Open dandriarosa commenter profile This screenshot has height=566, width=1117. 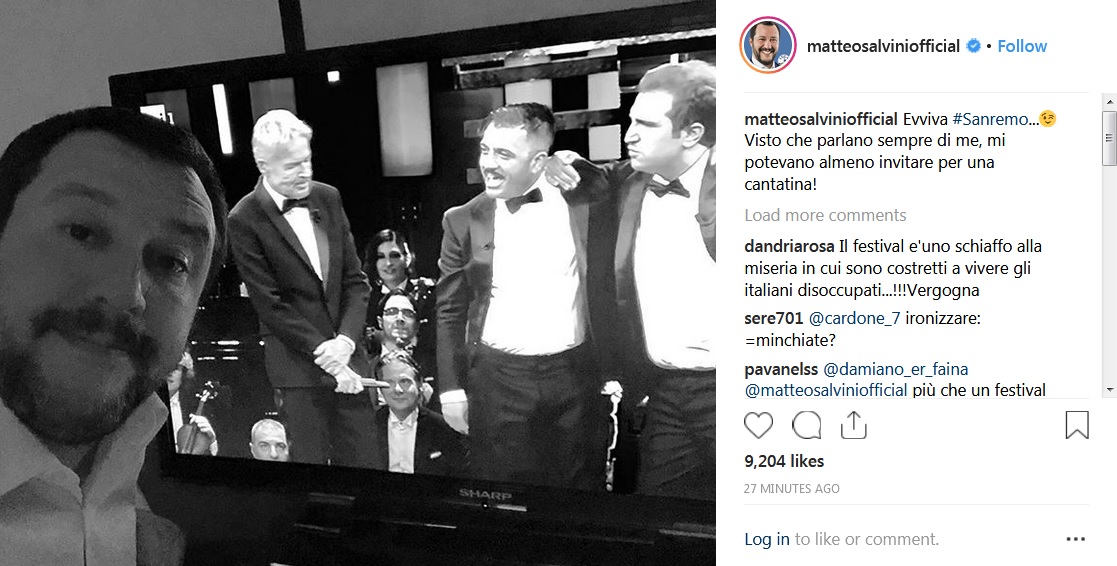click(789, 246)
